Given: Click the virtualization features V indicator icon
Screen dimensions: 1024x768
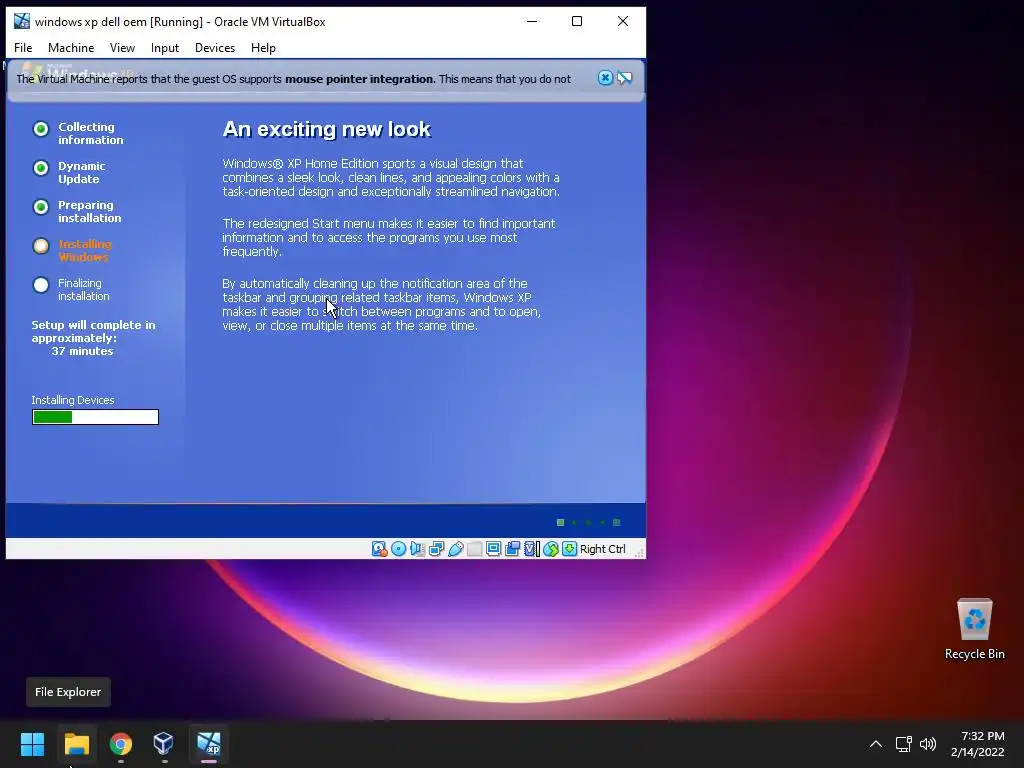Looking at the screenshot, I should (532, 549).
